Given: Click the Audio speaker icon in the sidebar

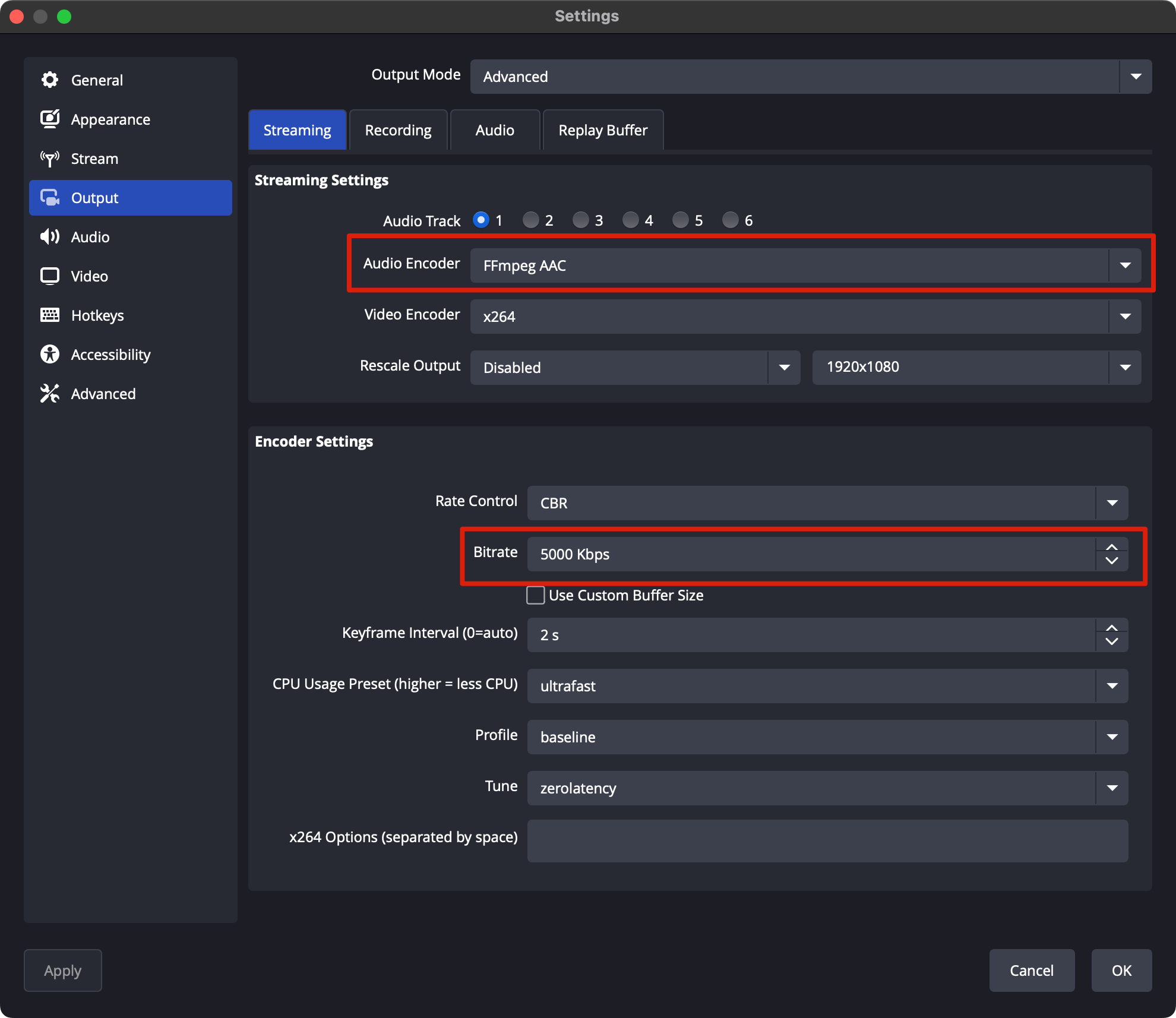Looking at the screenshot, I should pyautogui.click(x=50, y=236).
